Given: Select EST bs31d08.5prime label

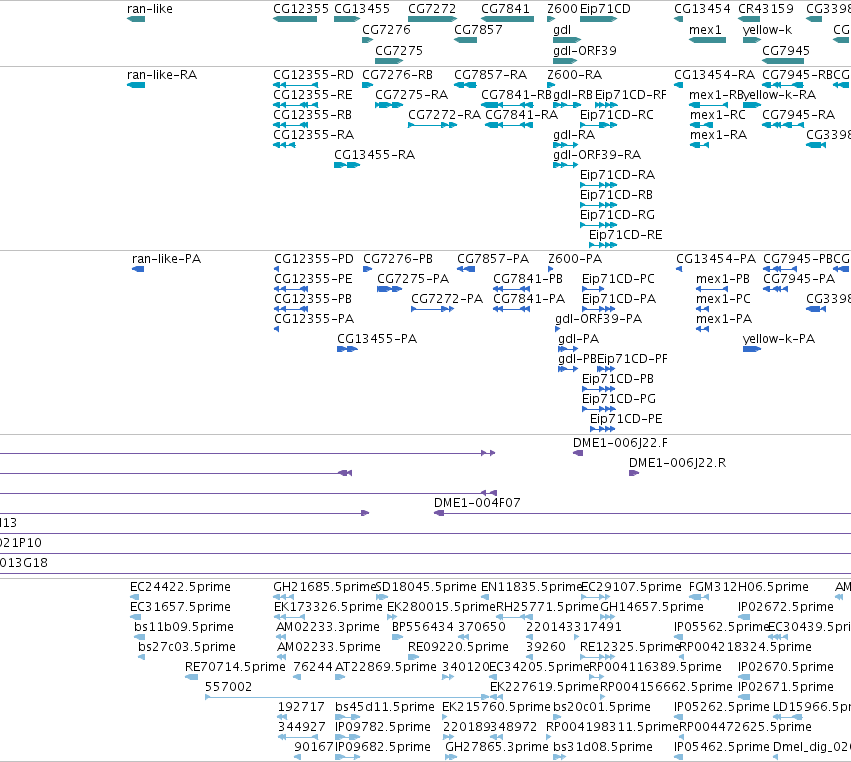Looking at the screenshot, I should [x=602, y=747].
